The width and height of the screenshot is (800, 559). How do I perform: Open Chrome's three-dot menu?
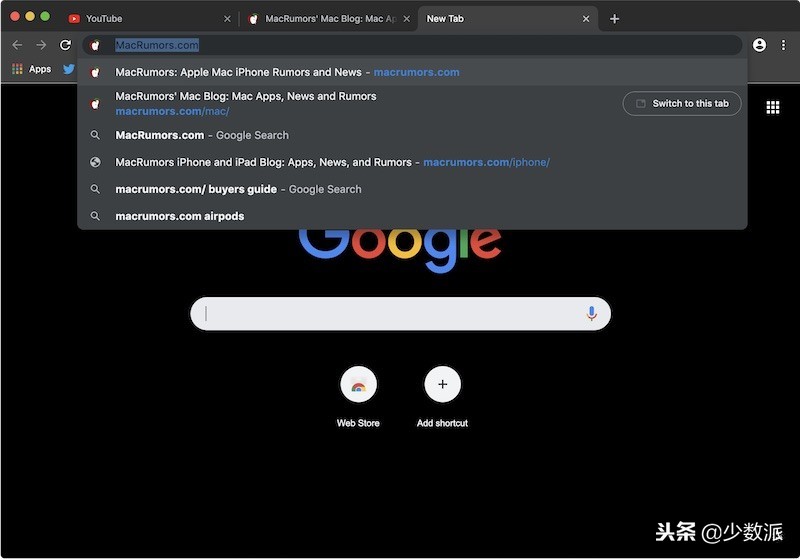pos(783,45)
